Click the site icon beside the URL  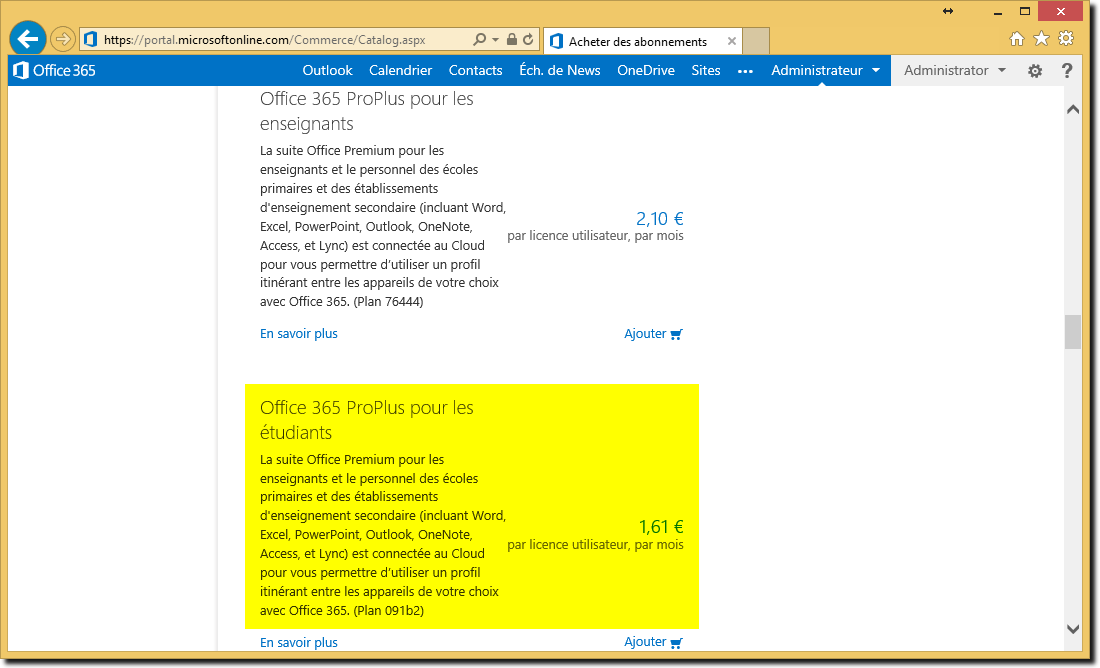tap(90, 39)
